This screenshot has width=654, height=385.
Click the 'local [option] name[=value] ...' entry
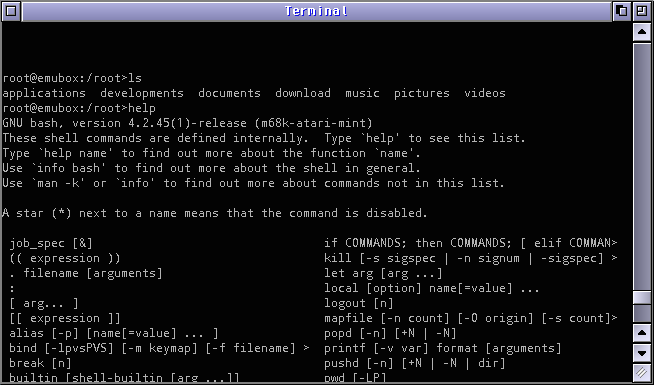pyautogui.click(x=432, y=289)
